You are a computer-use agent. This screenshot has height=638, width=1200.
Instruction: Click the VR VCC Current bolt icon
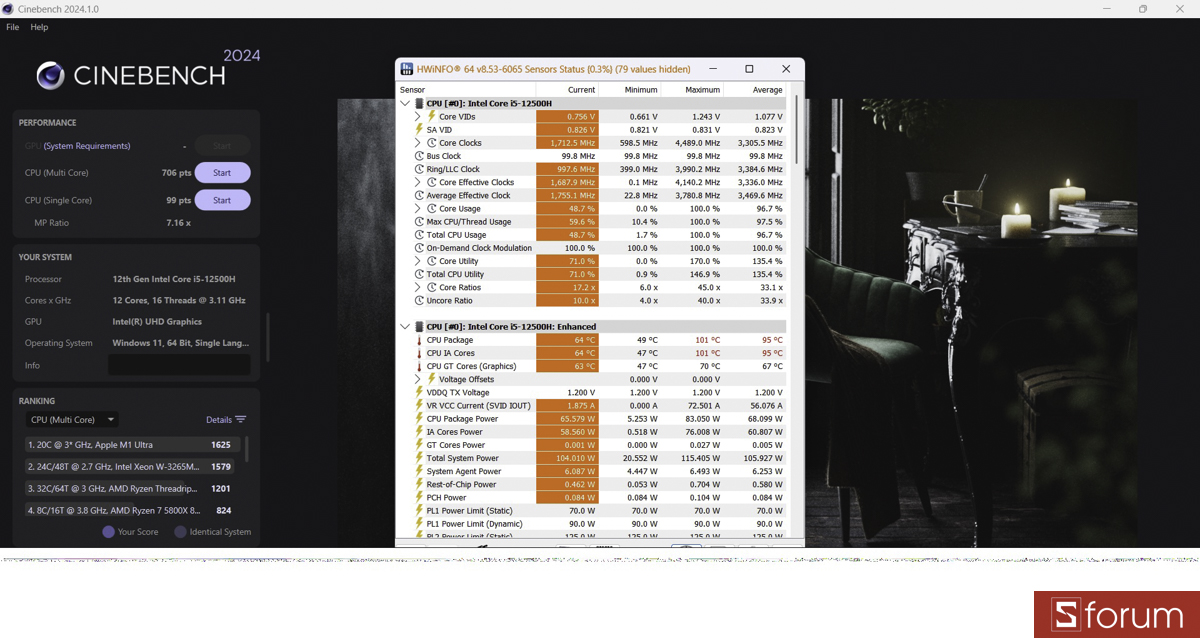[420, 405]
